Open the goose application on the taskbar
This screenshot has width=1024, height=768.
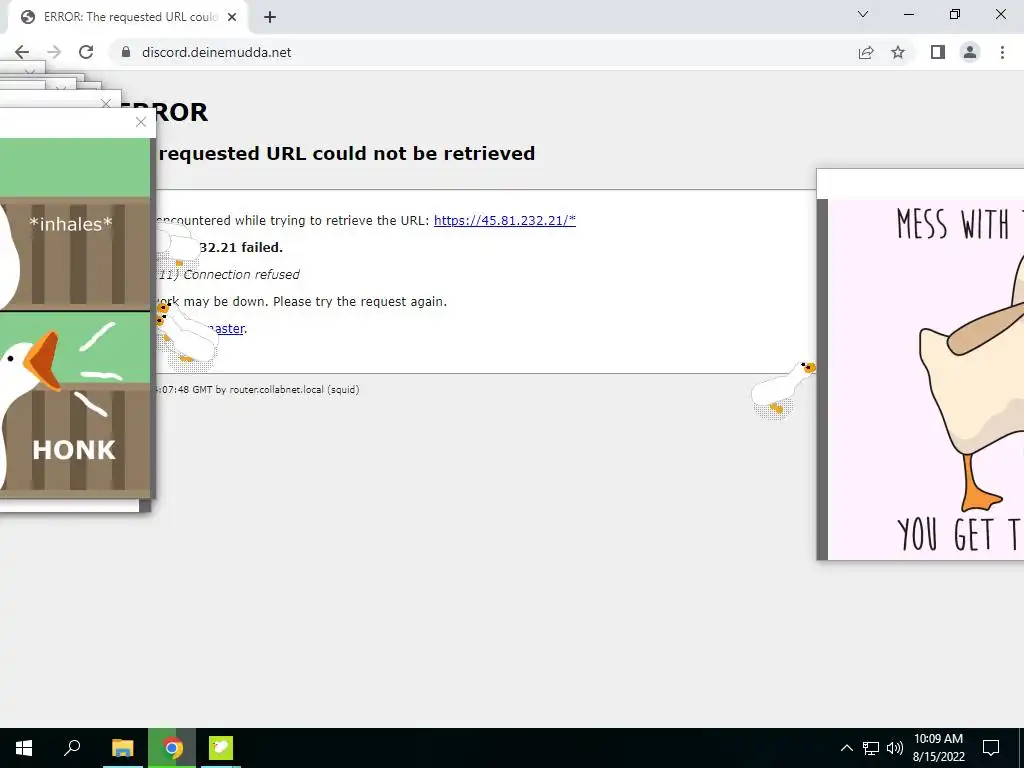(221, 748)
